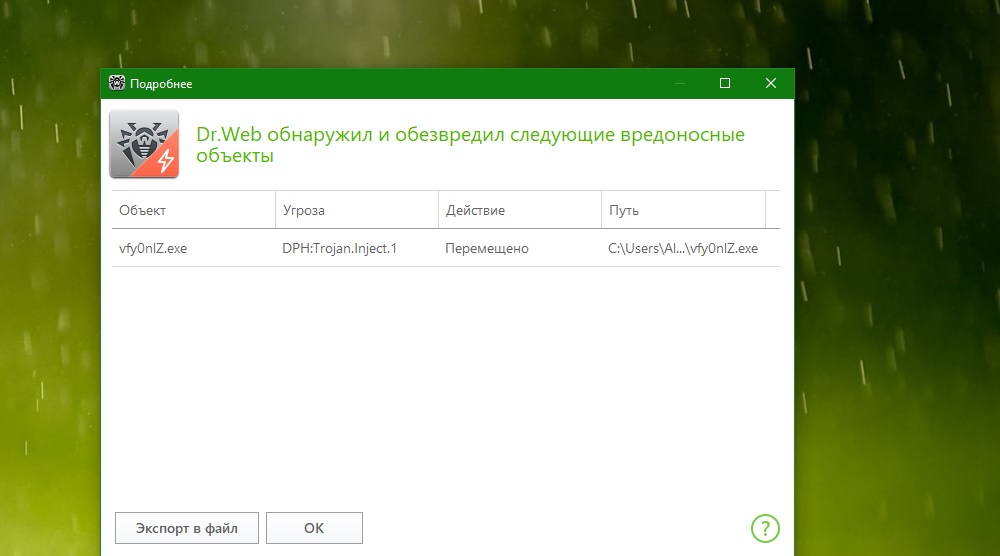This screenshot has height=556, width=1000.
Task: Maximize the Подробнее window
Action: (725, 83)
